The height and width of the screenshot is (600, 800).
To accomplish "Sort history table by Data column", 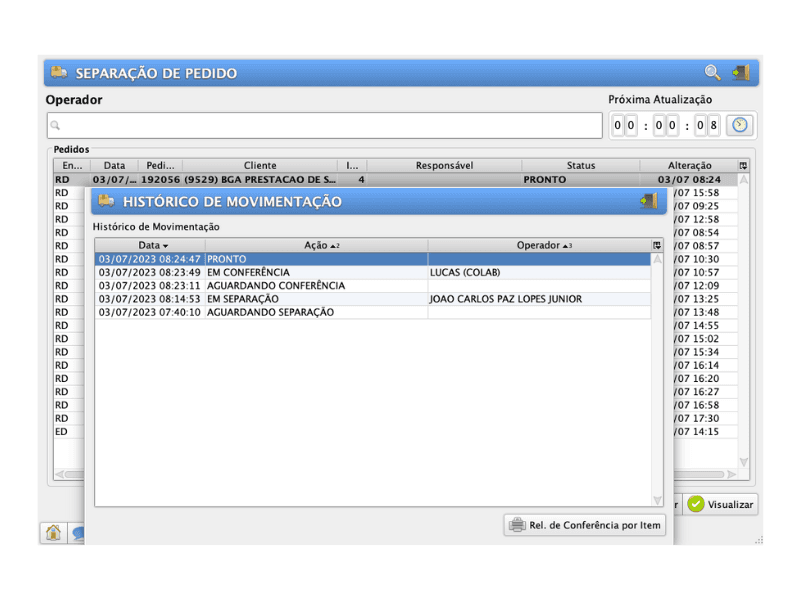I will click(x=150, y=245).
